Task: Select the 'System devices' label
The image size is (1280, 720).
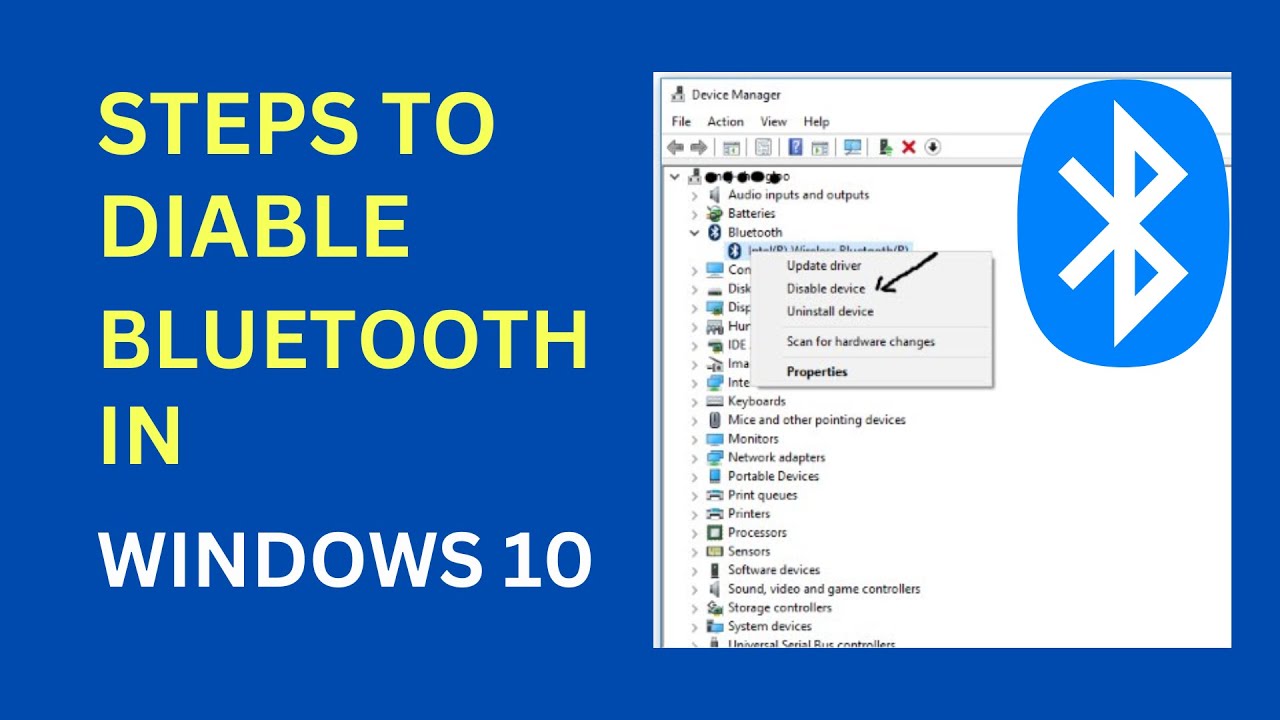Action: point(770,626)
